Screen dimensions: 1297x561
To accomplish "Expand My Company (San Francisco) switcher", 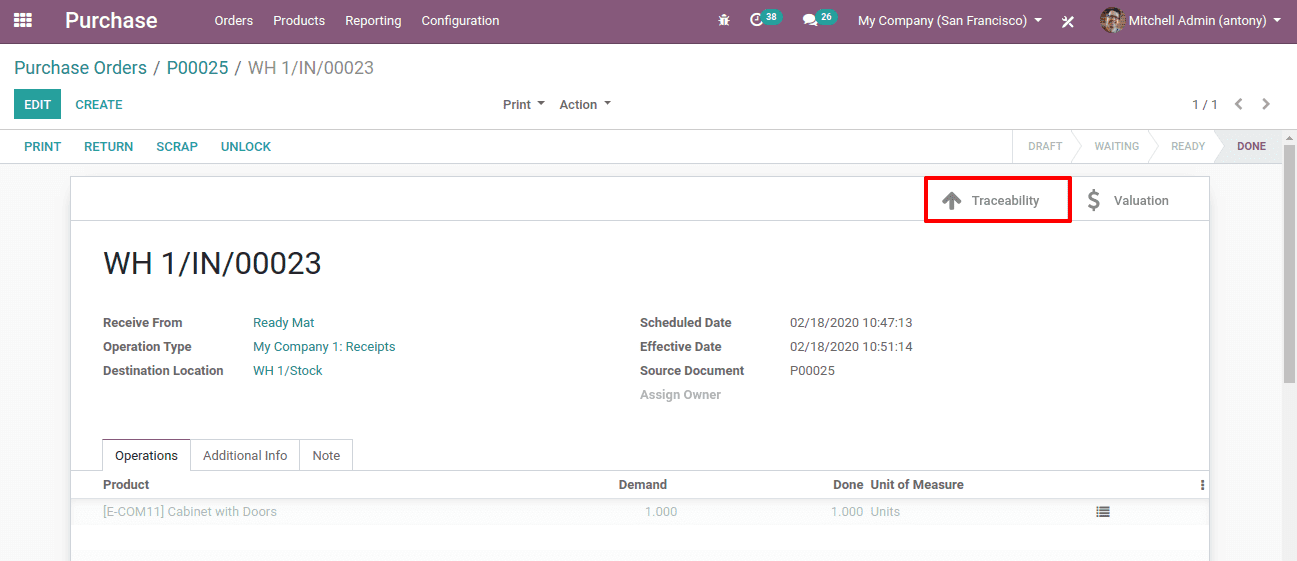I will click(x=950, y=20).
